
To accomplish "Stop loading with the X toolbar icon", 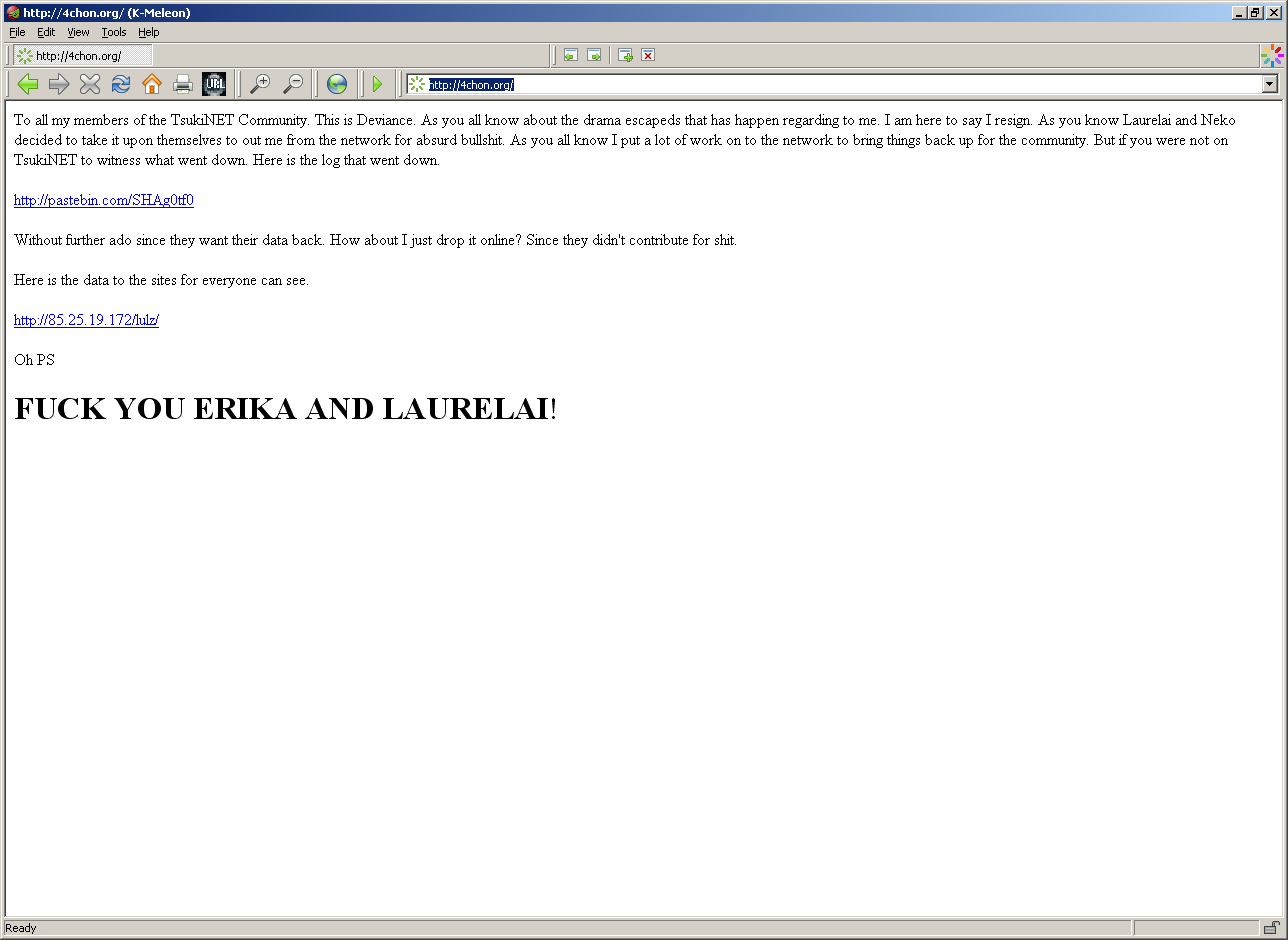I will coord(90,84).
